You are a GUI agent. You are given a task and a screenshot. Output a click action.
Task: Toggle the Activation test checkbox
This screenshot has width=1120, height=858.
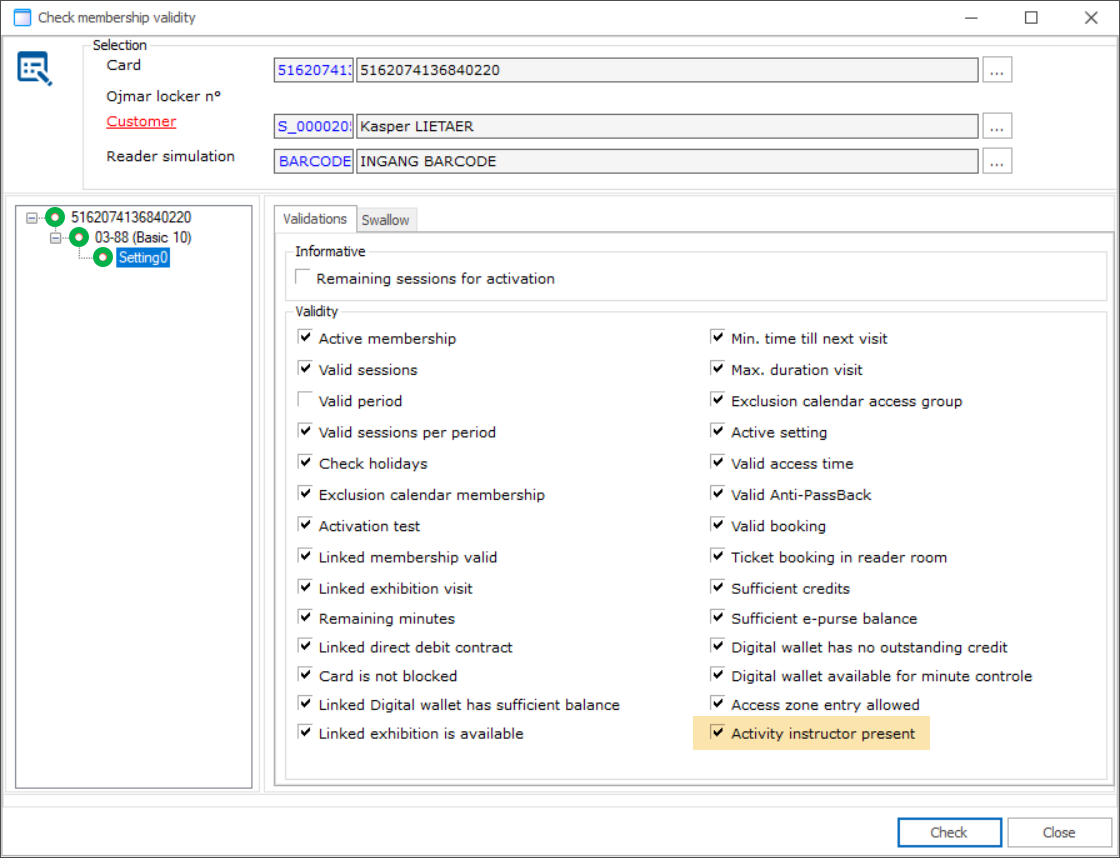click(305, 525)
